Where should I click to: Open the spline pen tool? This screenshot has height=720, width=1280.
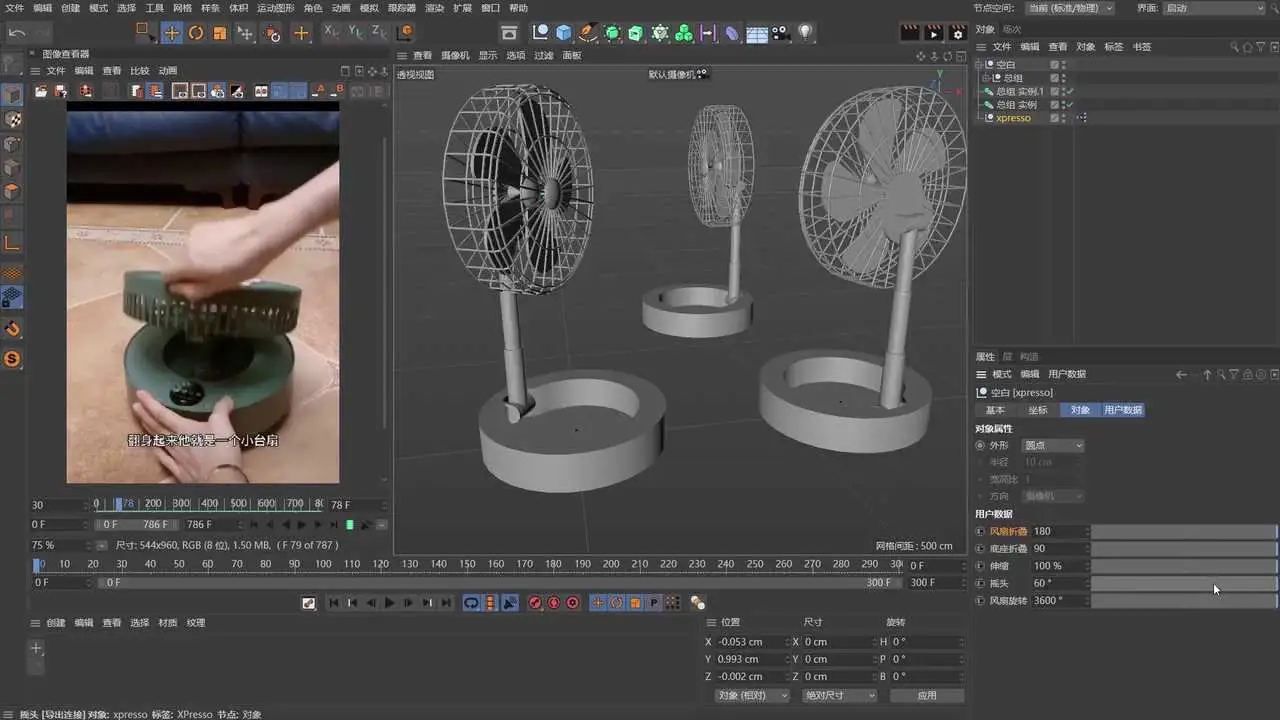[x=588, y=33]
